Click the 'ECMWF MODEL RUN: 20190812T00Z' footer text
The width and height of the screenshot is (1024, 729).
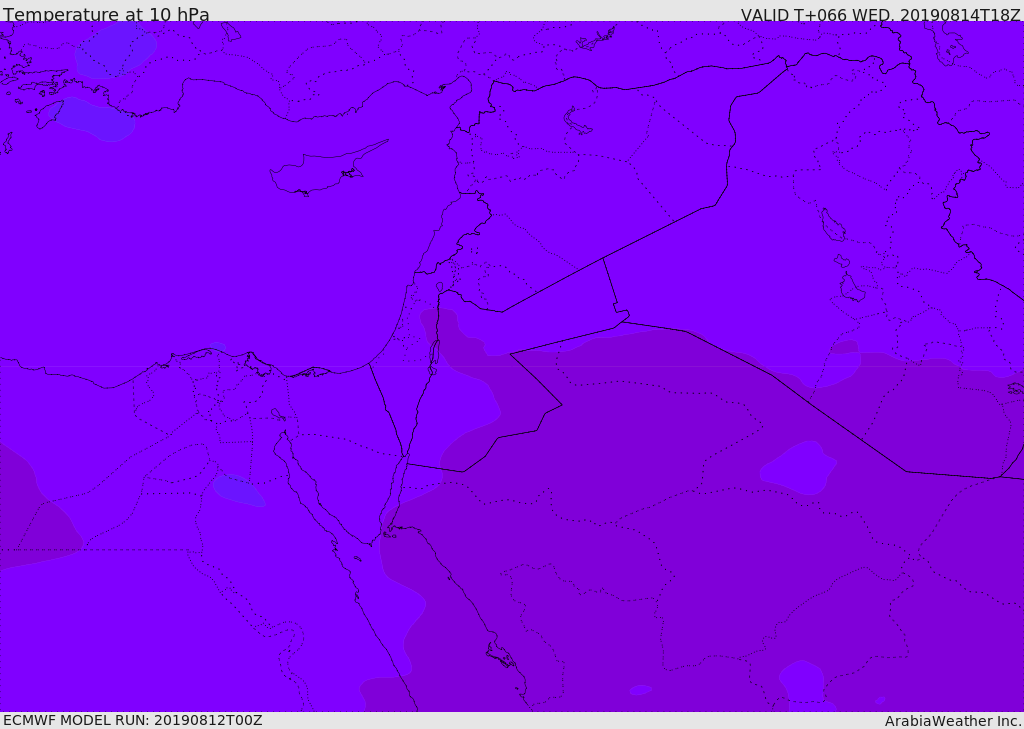133,720
